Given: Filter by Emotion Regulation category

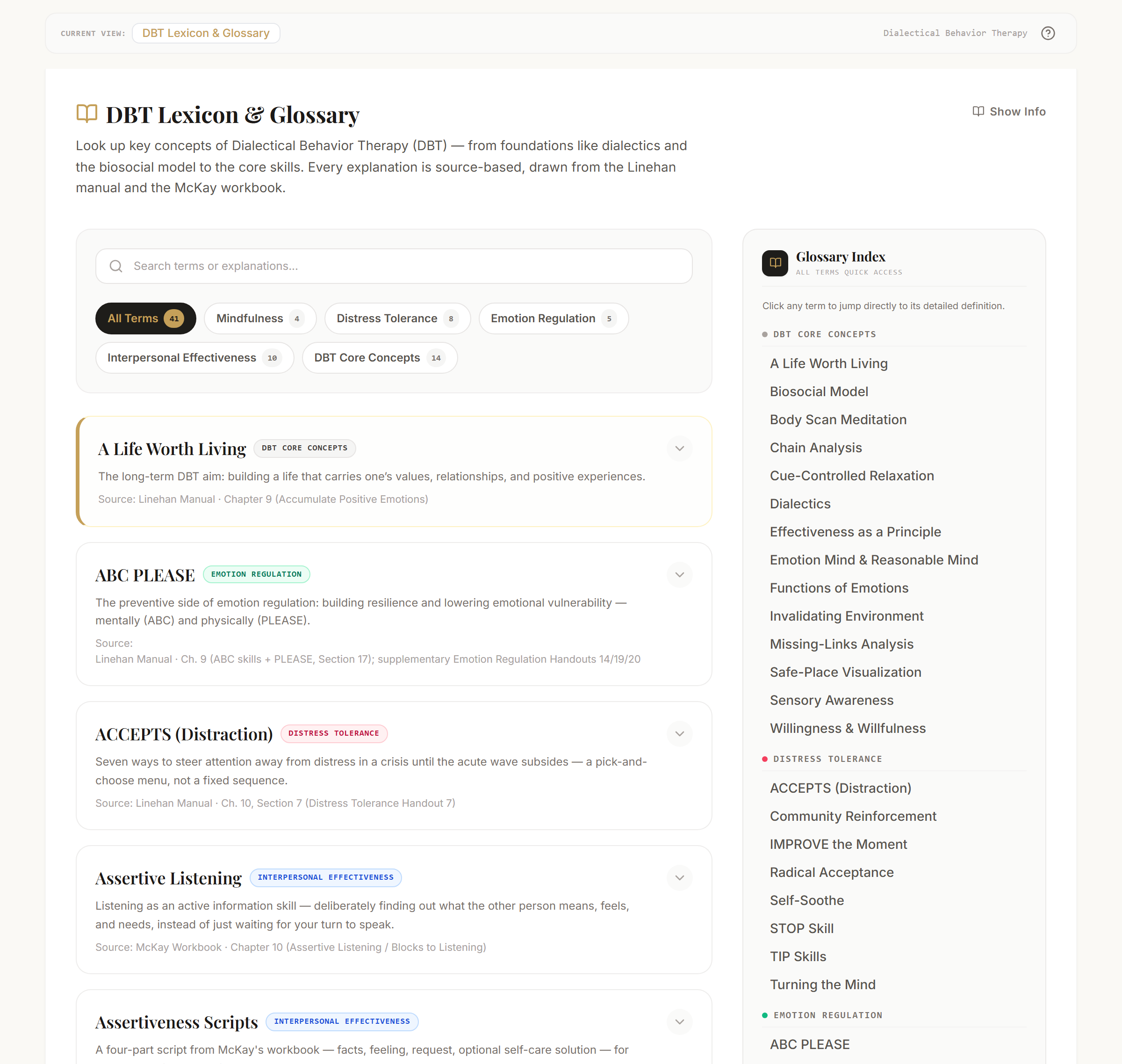Looking at the screenshot, I should [x=554, y=318].
